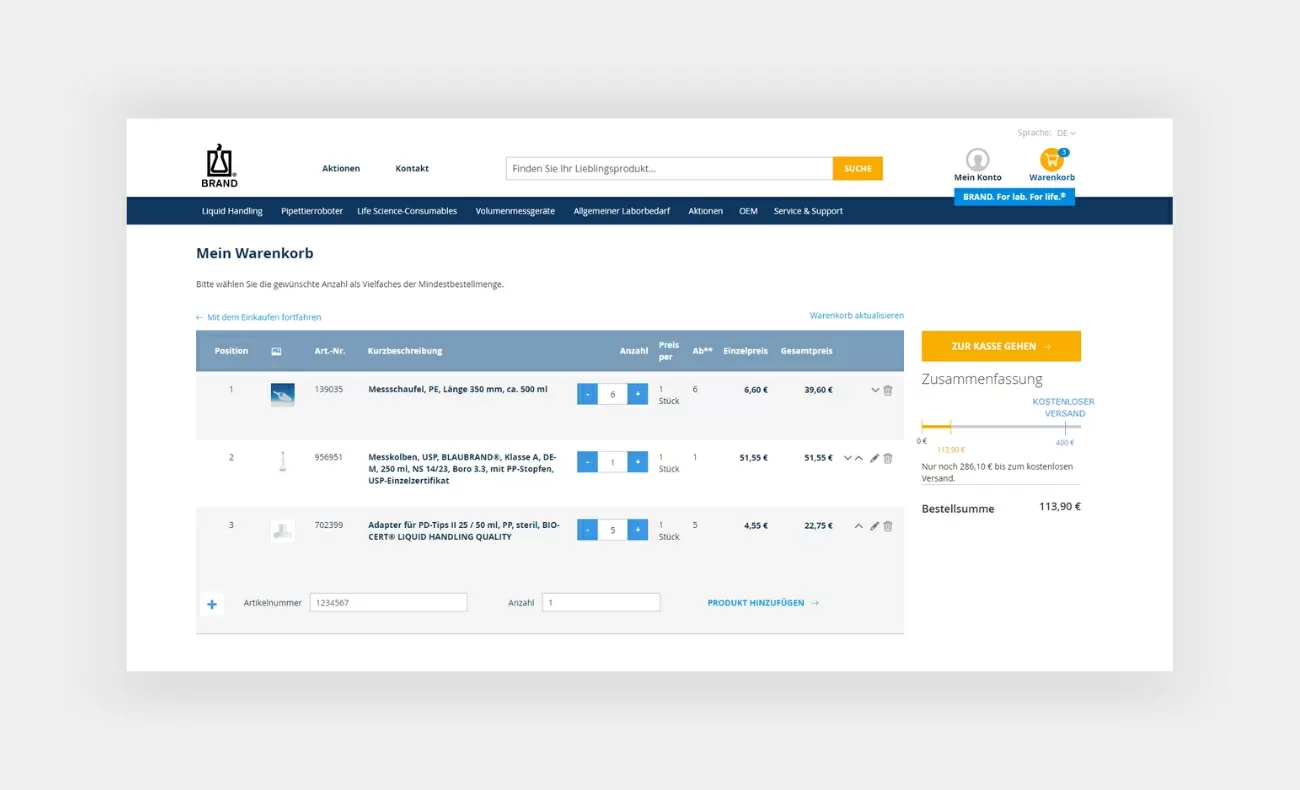Open the Liquid Handling menu
Screen dimensions: 1300x790
tap(232, 211)
